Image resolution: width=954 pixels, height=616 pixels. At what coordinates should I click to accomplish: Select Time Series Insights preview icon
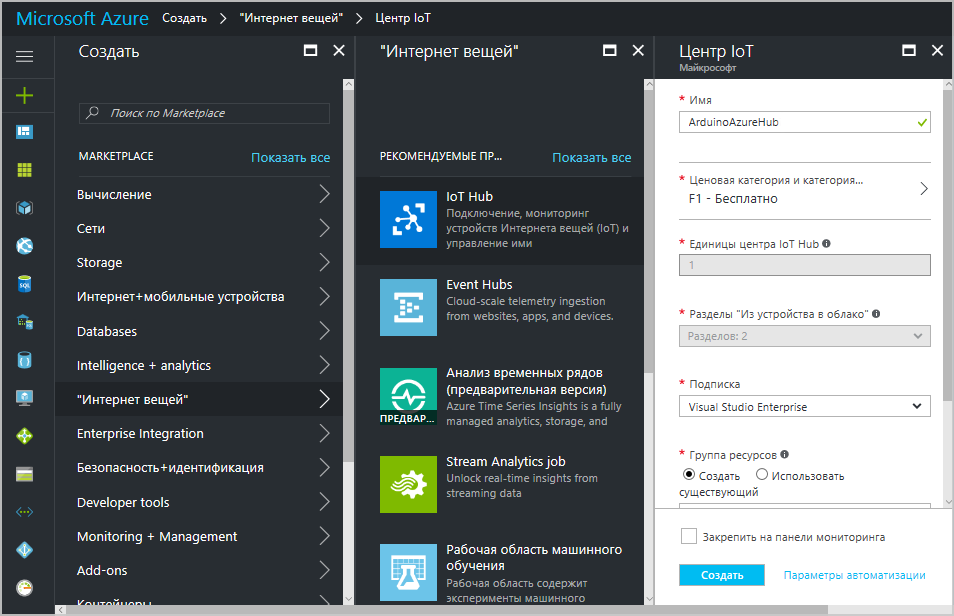tap(408, 396)
